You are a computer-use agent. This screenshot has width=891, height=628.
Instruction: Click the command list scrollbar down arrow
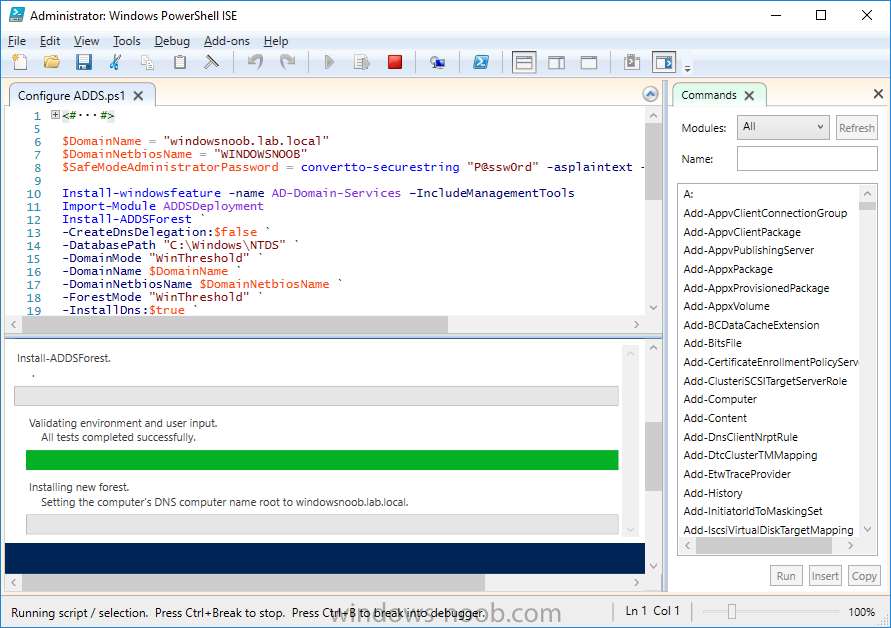tap(867, 529)
